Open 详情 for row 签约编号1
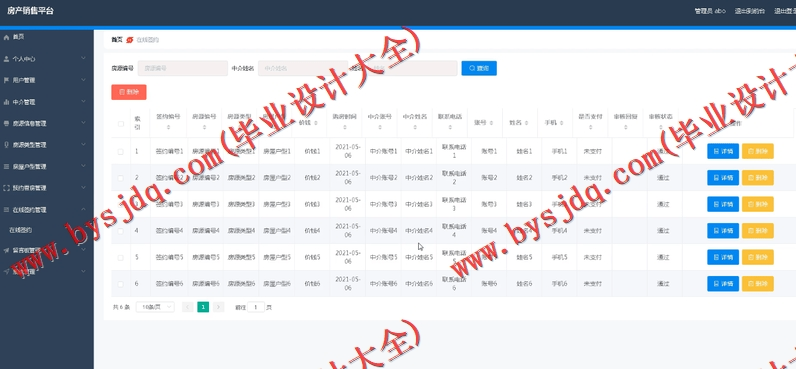The height and width of the screenshot is (369, 796). pyautogui.click(x=723, y=151)
